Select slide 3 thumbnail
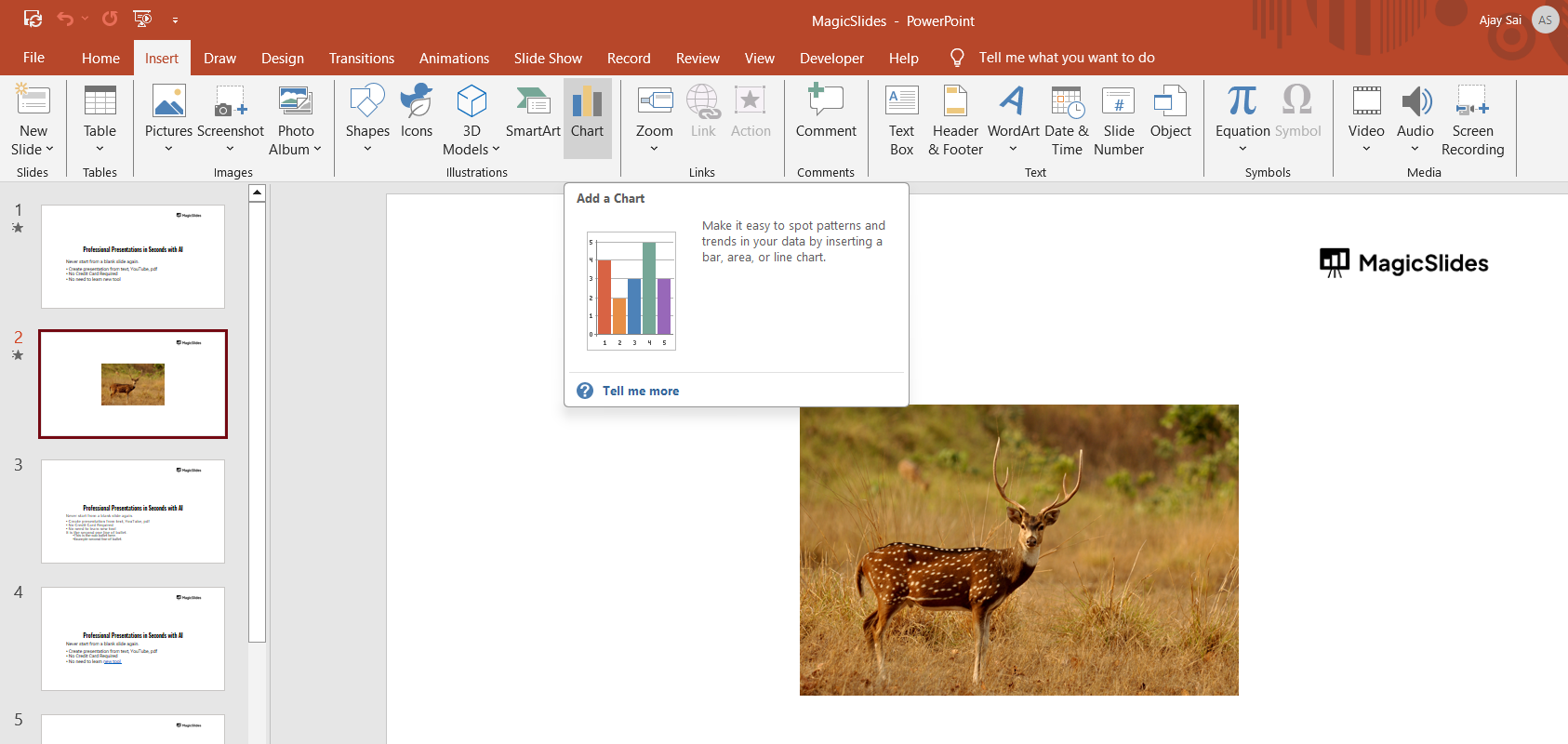 [133, 511]
